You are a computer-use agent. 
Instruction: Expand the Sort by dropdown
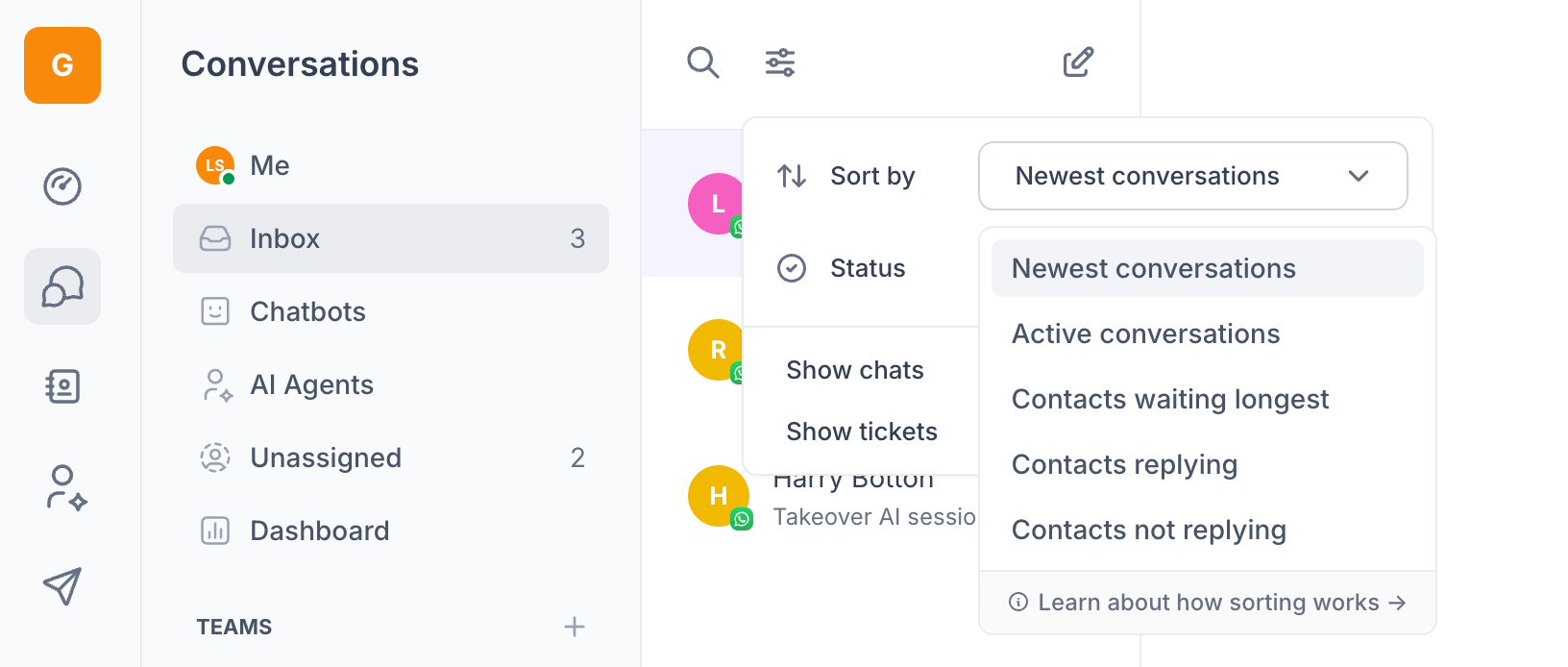pyautogui.click(x=1192, y=176)
